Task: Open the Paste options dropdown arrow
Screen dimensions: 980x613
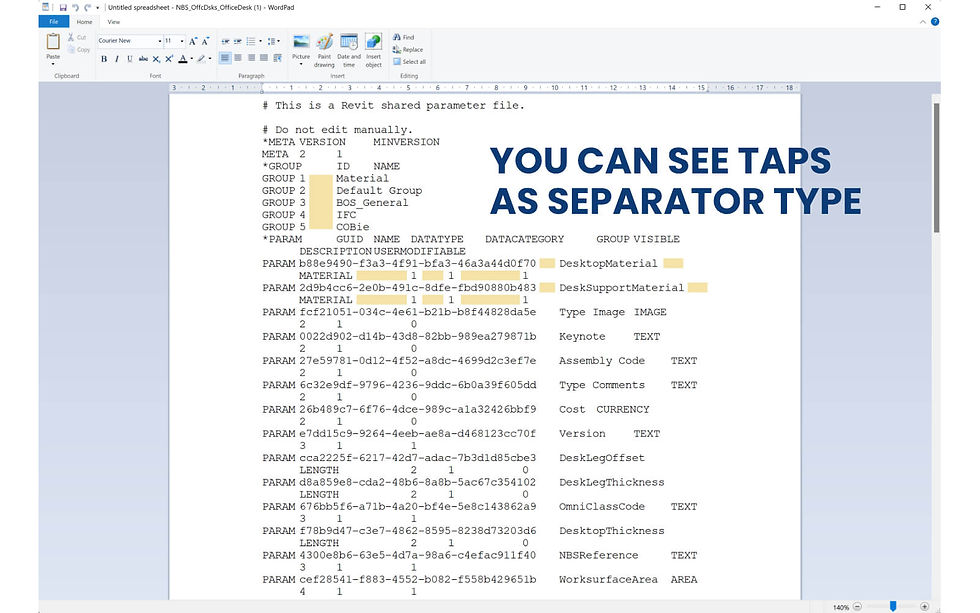Action: tap(53, 64)
